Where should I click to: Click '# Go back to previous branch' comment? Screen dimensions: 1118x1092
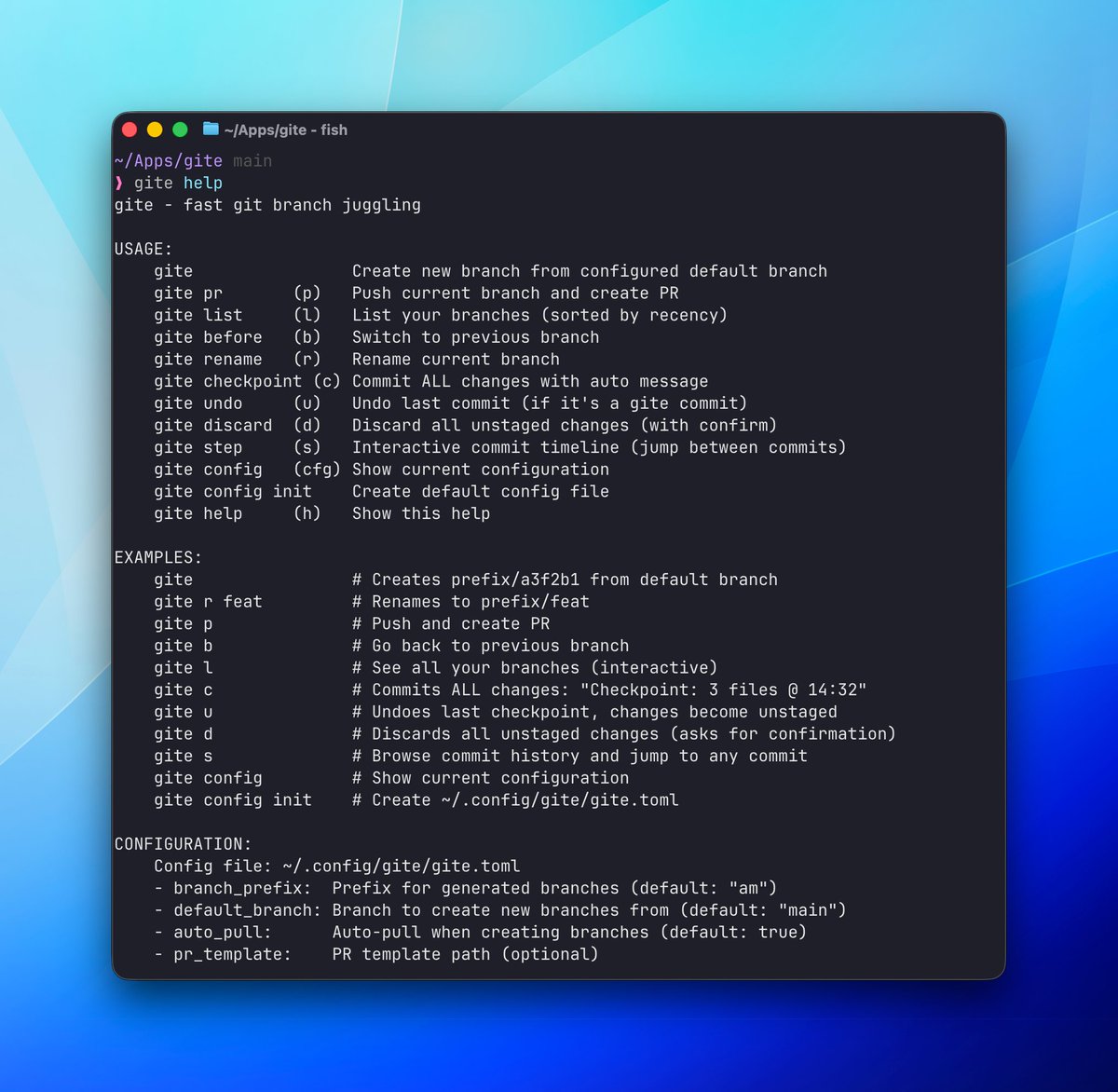point(490,646)
